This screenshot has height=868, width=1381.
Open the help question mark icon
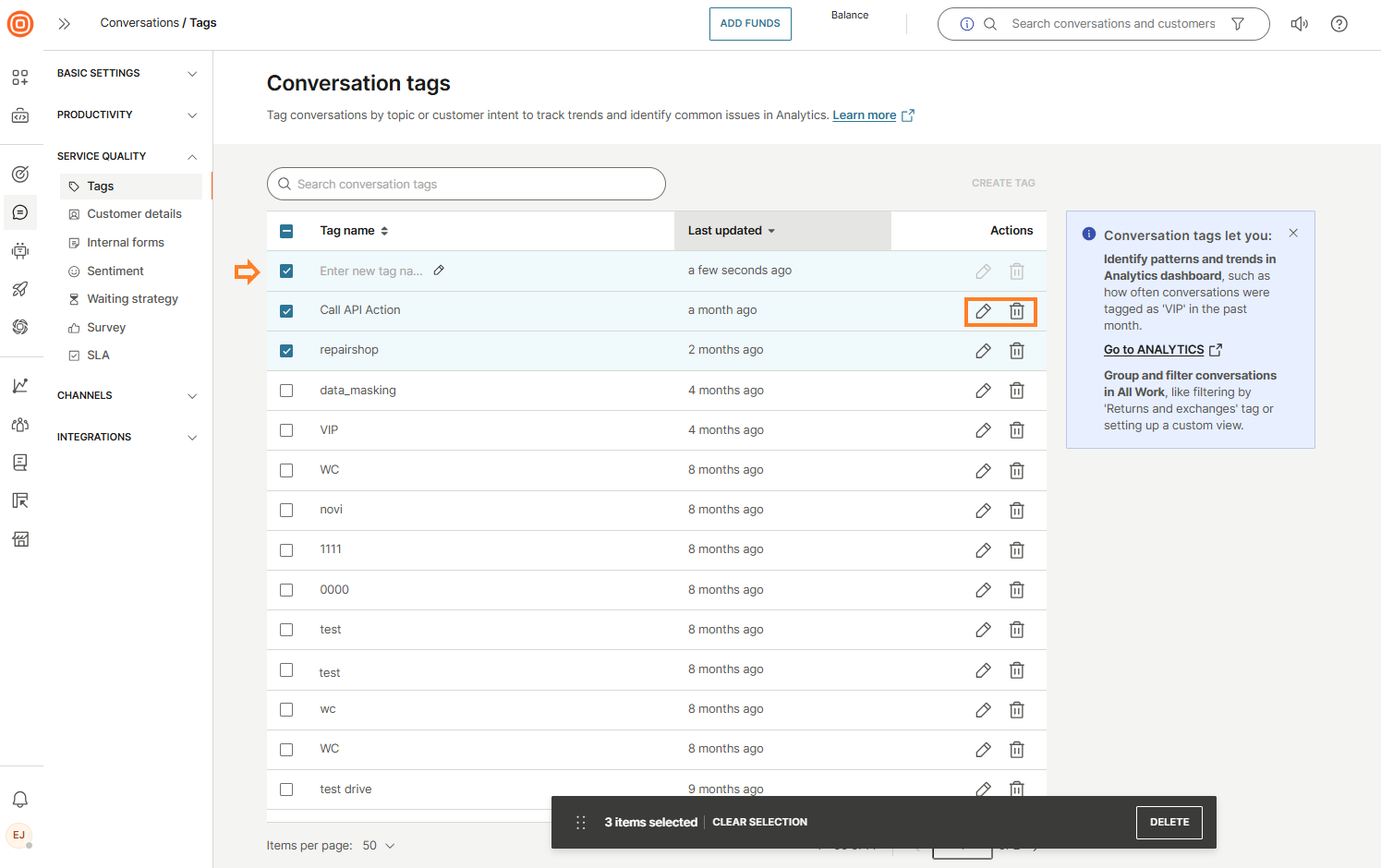(1339, 24)
